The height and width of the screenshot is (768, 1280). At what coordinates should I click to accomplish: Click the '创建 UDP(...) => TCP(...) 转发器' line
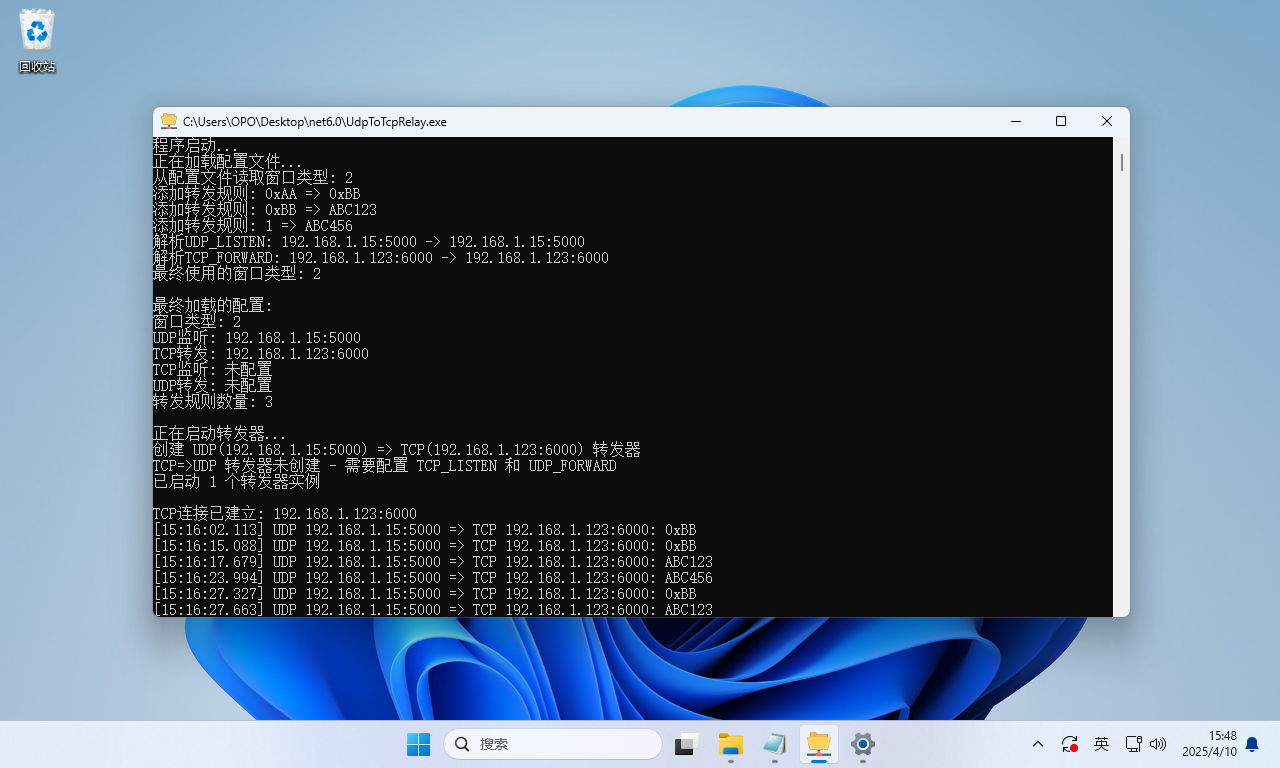tap(397, 450)
